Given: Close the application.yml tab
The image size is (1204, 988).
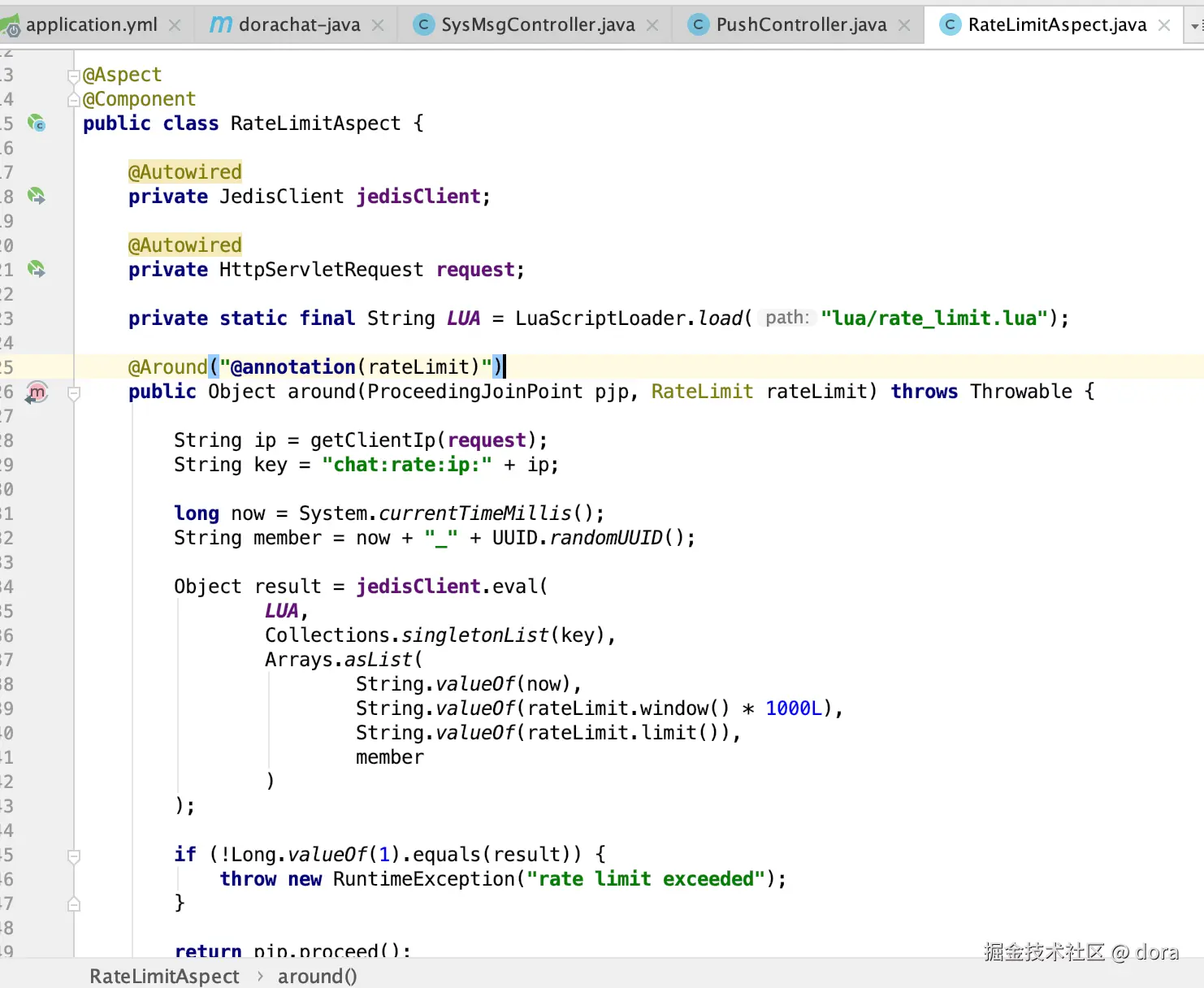Looking at the screenshot, I should (175, 25).
